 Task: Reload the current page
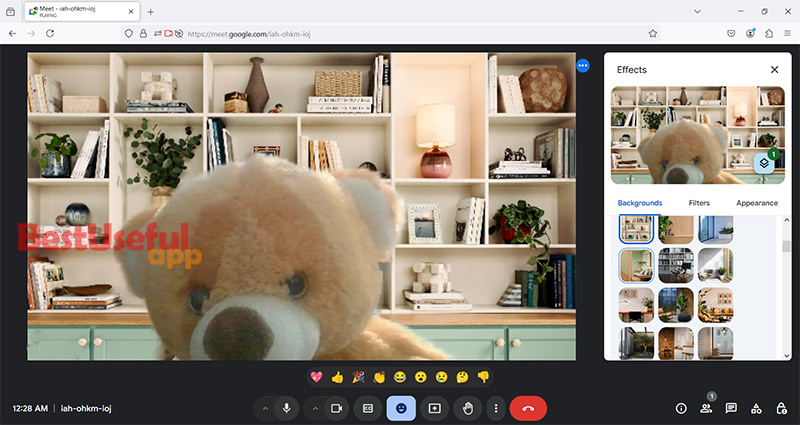pyautogui.click(x=50, y=33)
